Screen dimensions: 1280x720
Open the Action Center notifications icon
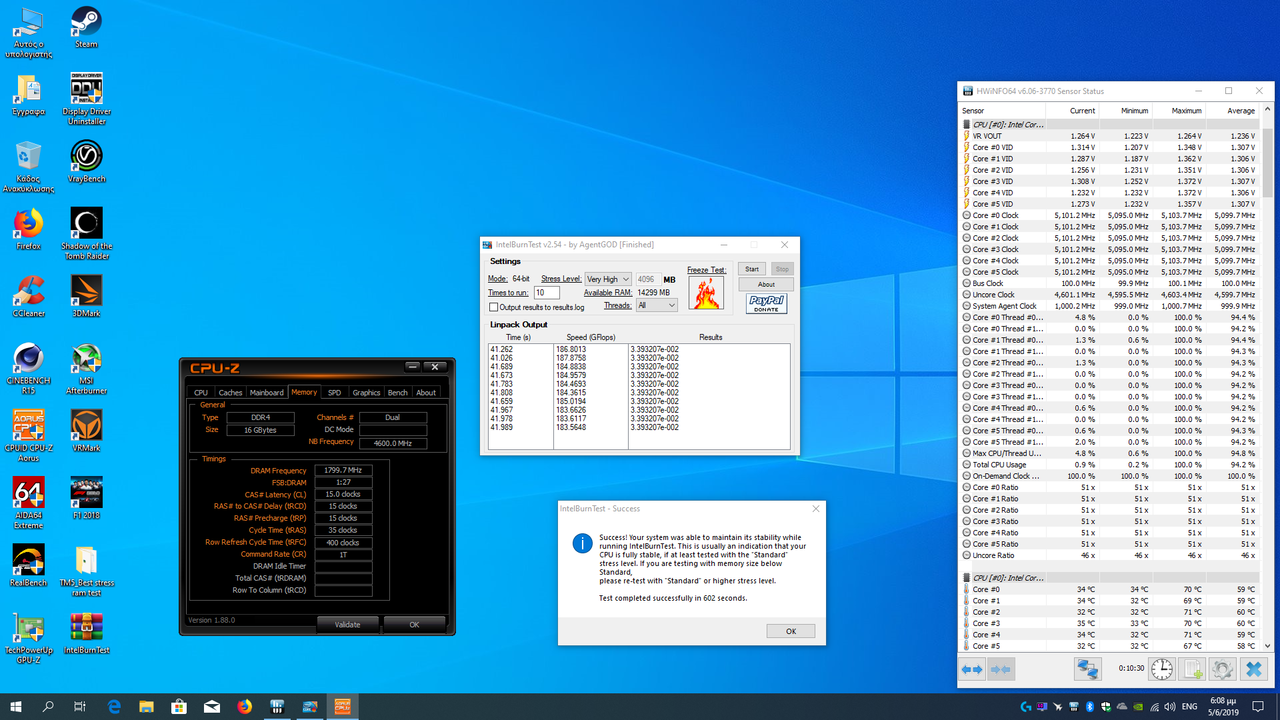pyautogui.click(x=1259, y=706)
